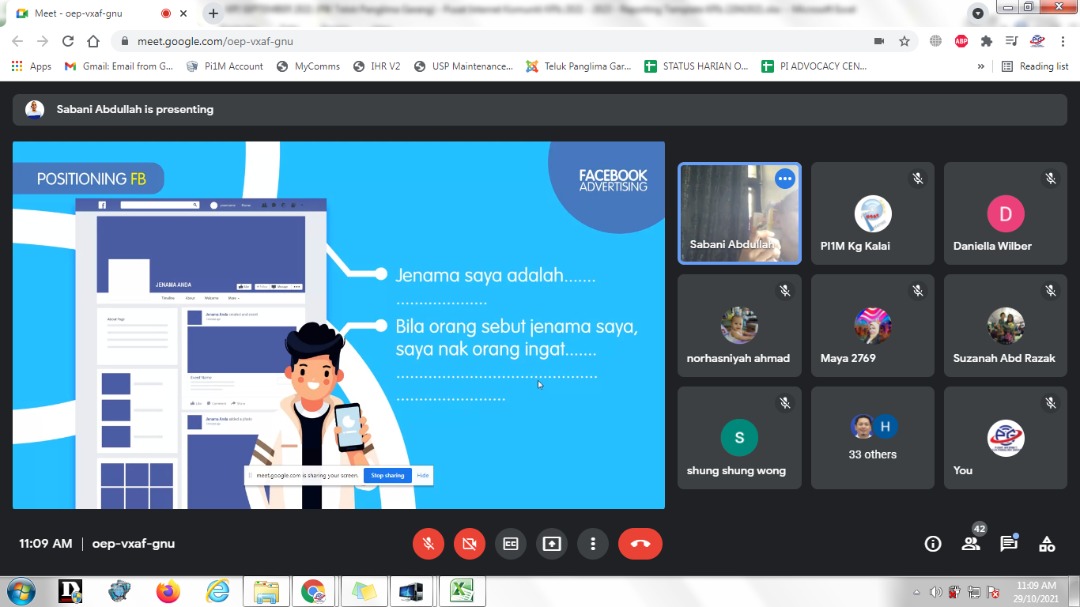Switch to Excel taskbar icon
Viewport: 1080px width, 607px height.
[461, 591]
